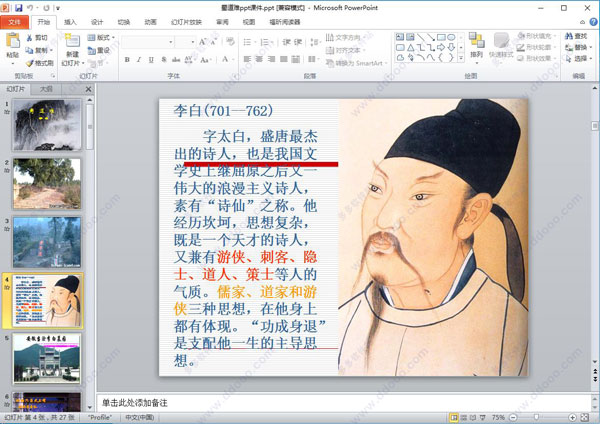
Task: Click the bulleted list icon
Action: coord(249,42)
